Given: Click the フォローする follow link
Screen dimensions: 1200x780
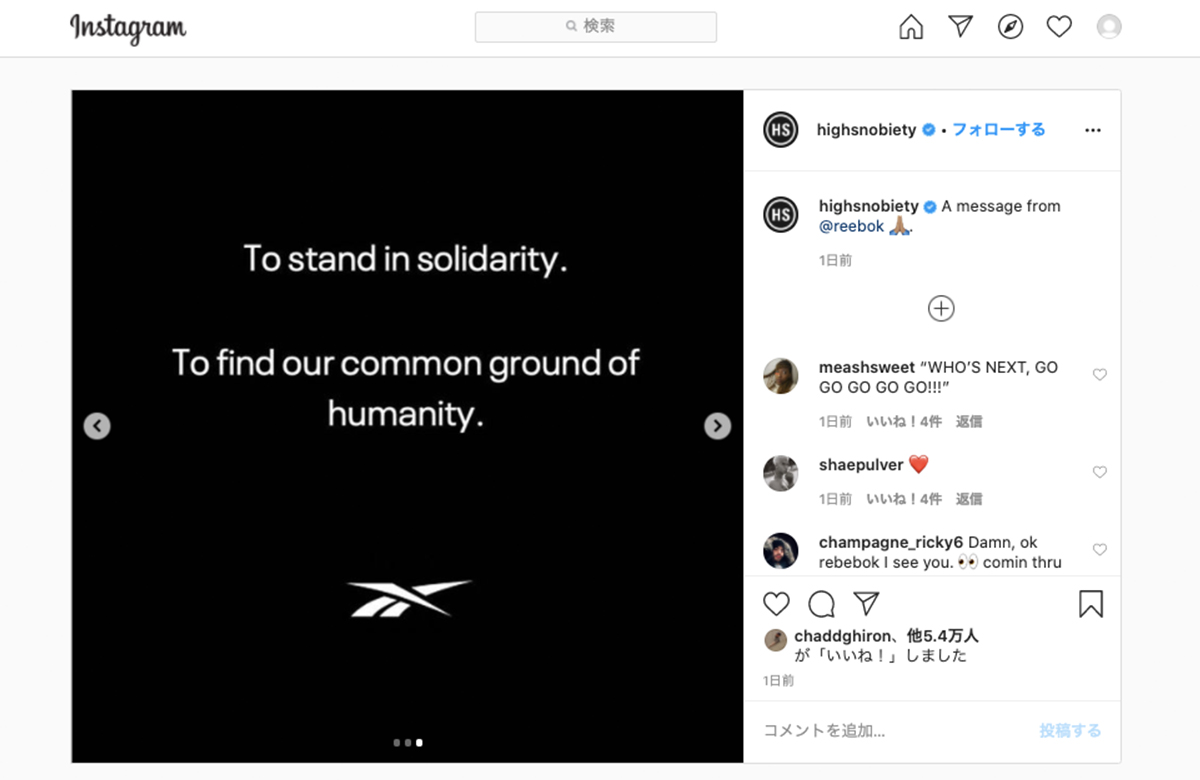Looking at the screenshot, I should point(998,130).
